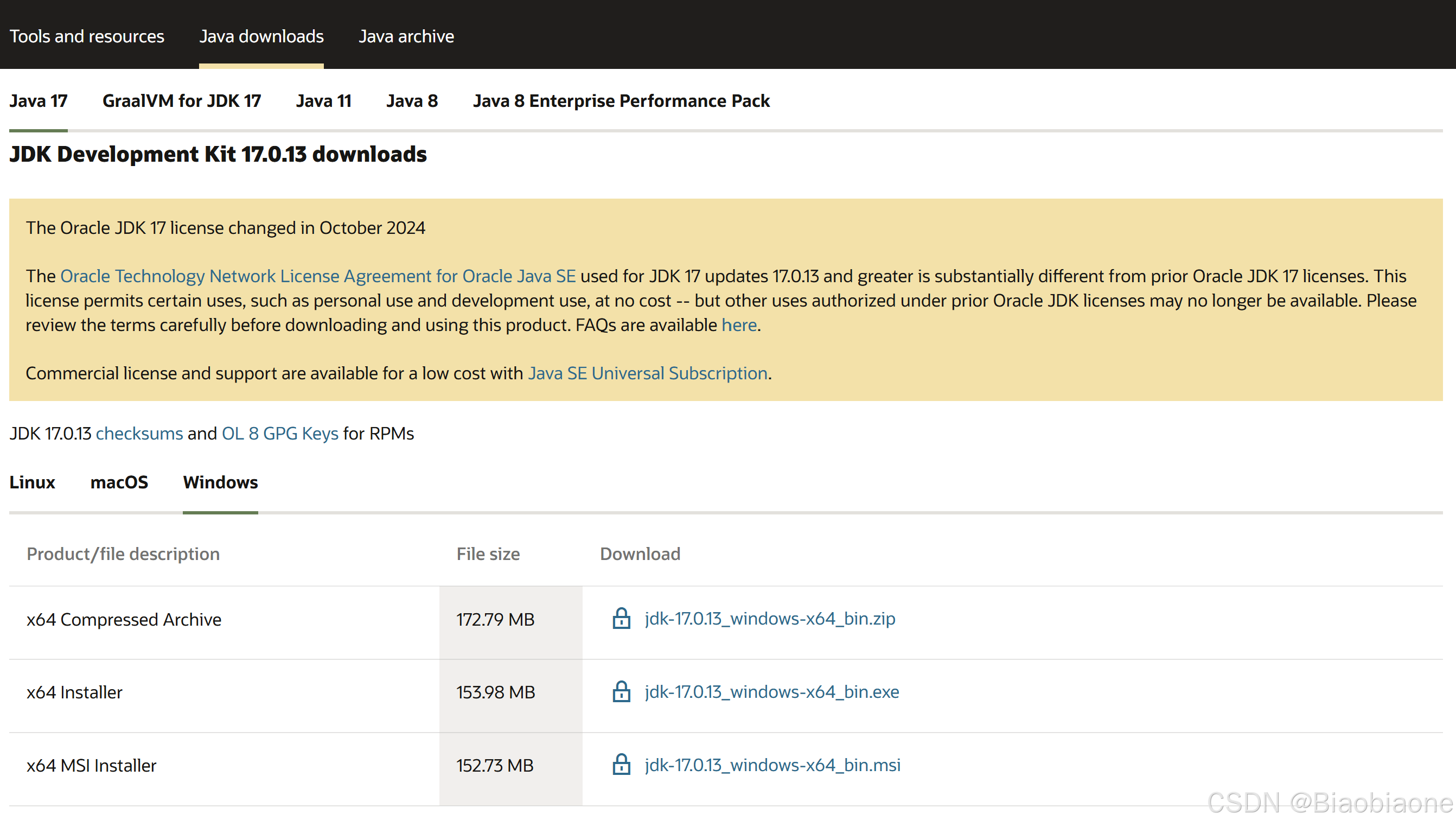Switch to the macOS downloads tab
This screenshot has width=1456, height=827.
(119, 482)
